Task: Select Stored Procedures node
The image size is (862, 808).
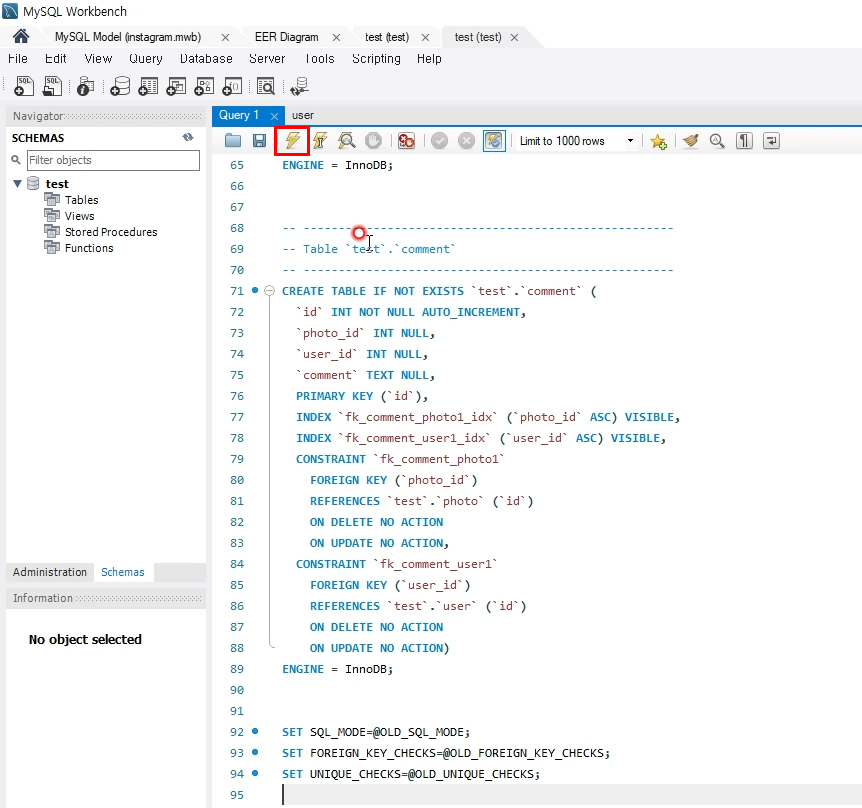Action: click(111, 232)
